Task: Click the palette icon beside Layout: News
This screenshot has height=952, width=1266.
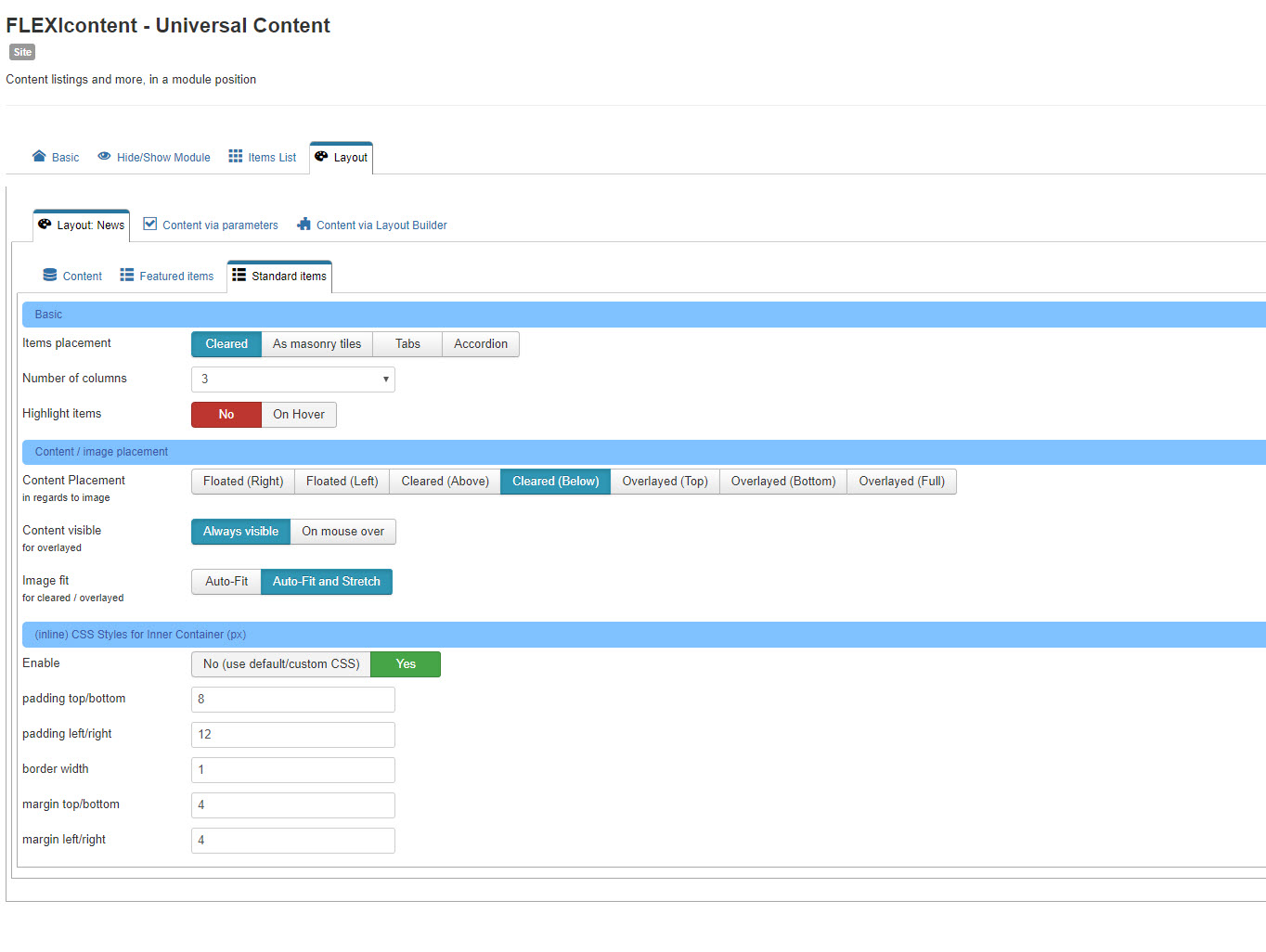Action: [45, 224]
